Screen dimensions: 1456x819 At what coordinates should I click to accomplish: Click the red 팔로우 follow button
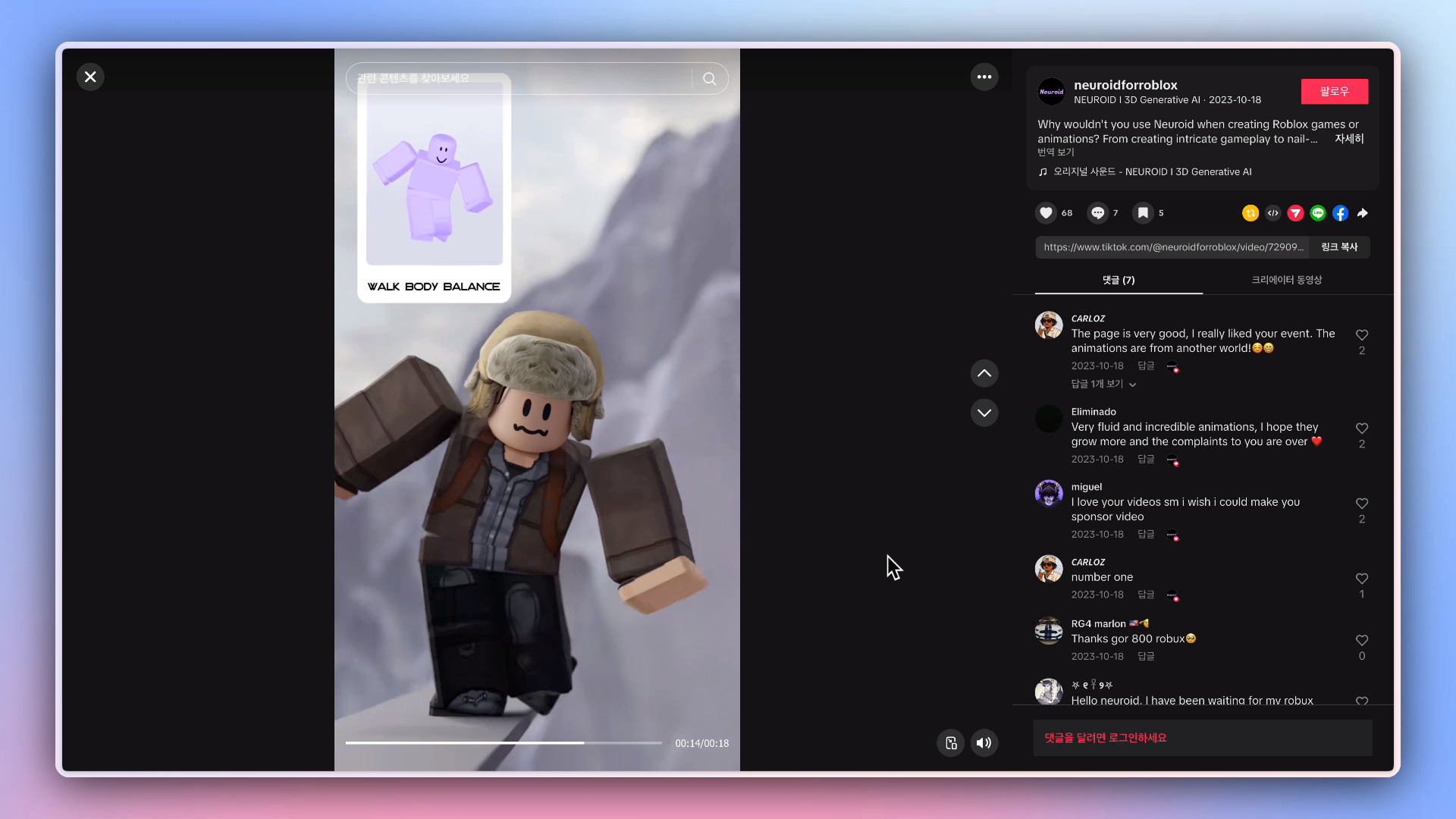[1334, 91]
